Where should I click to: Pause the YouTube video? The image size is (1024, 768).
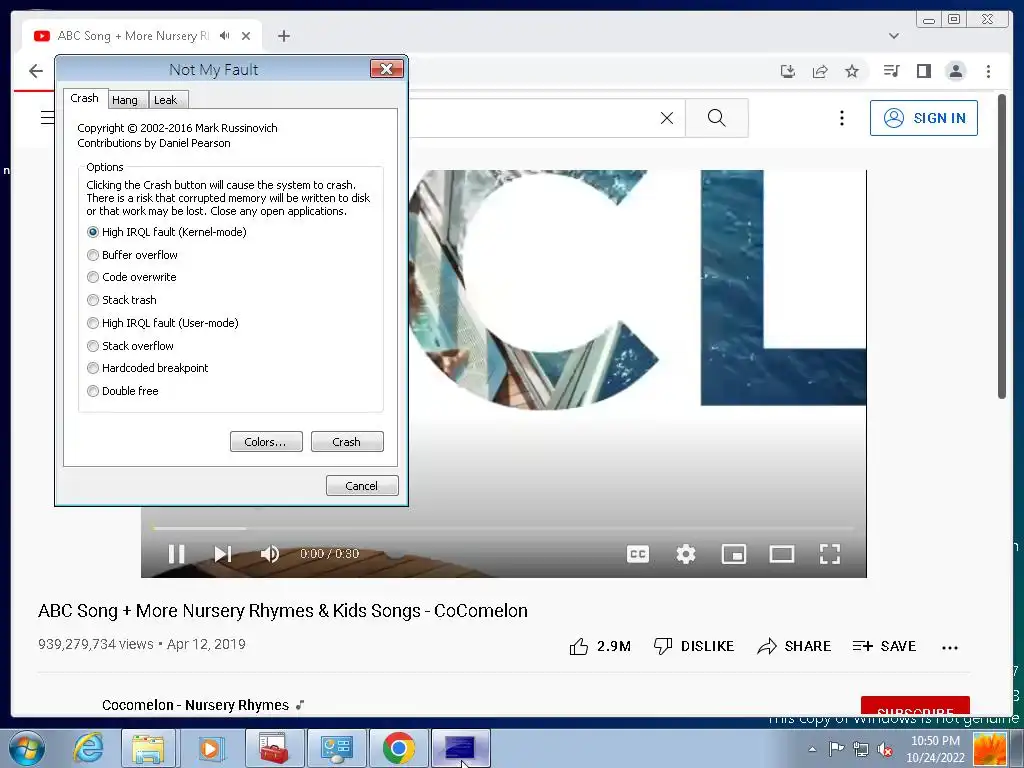[x=176, y=554]
